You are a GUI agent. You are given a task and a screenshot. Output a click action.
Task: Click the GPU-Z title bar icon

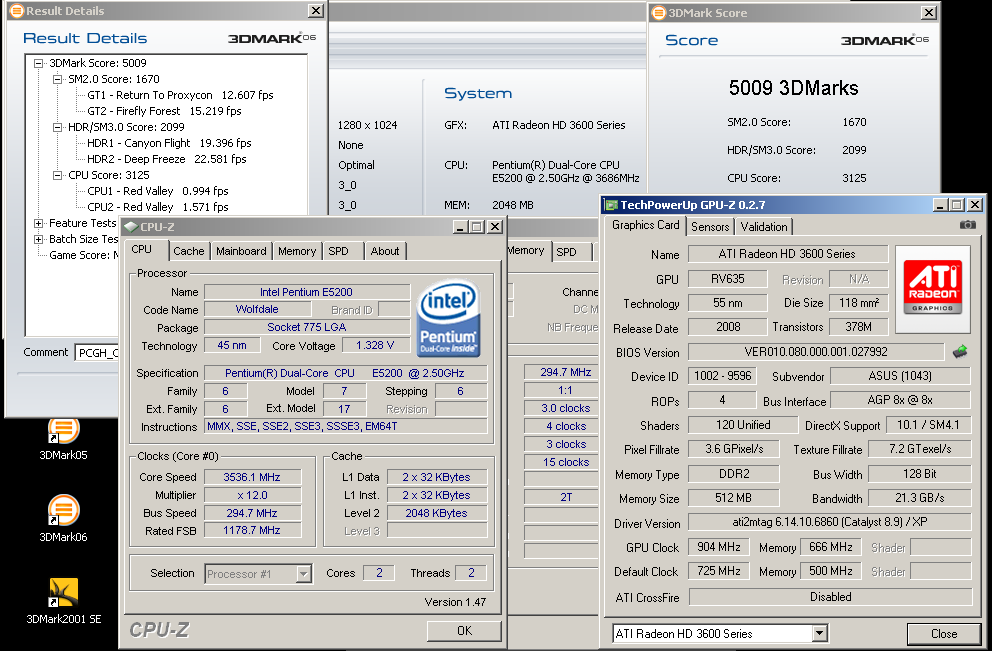coord(611,205)
